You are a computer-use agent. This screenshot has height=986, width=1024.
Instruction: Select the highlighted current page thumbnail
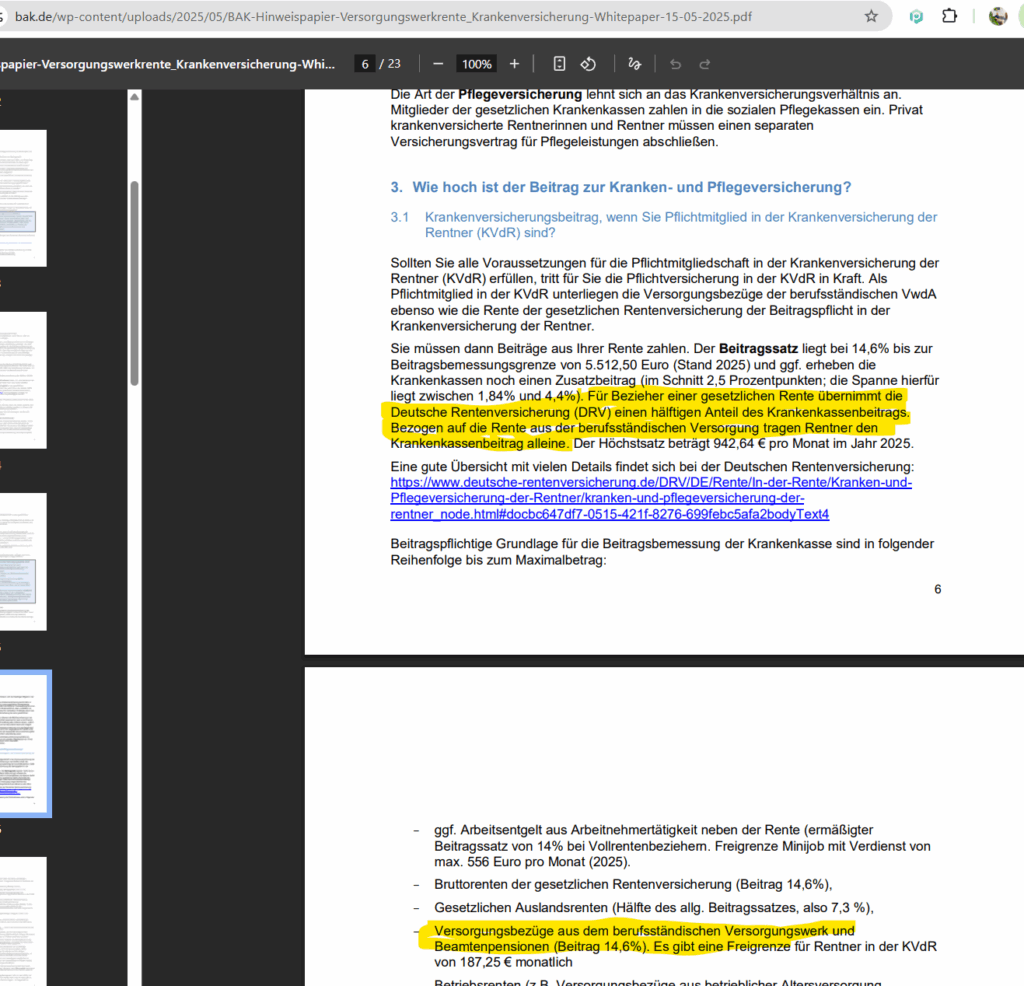(x=23, y=742)
